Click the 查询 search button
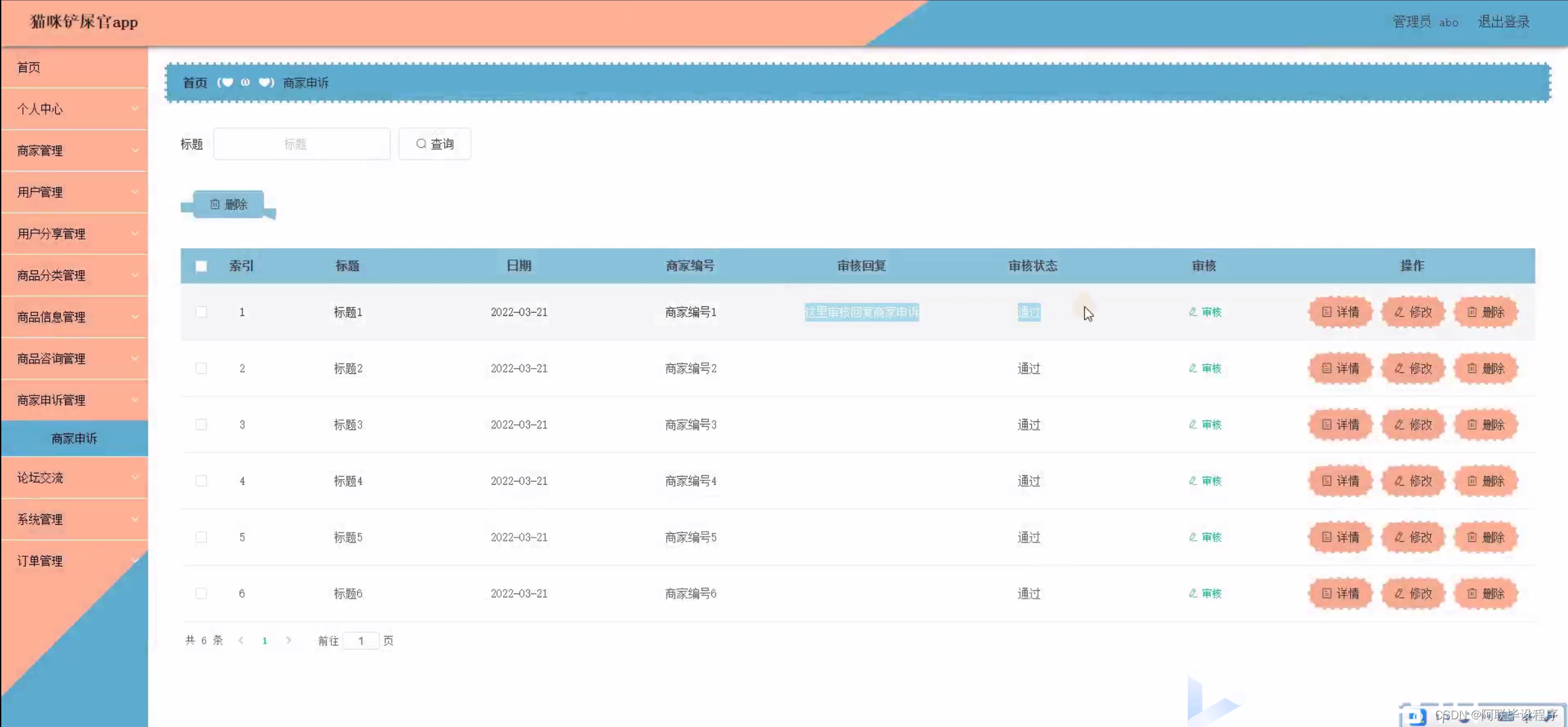1568x727 pixels. [x=435, y=144]
